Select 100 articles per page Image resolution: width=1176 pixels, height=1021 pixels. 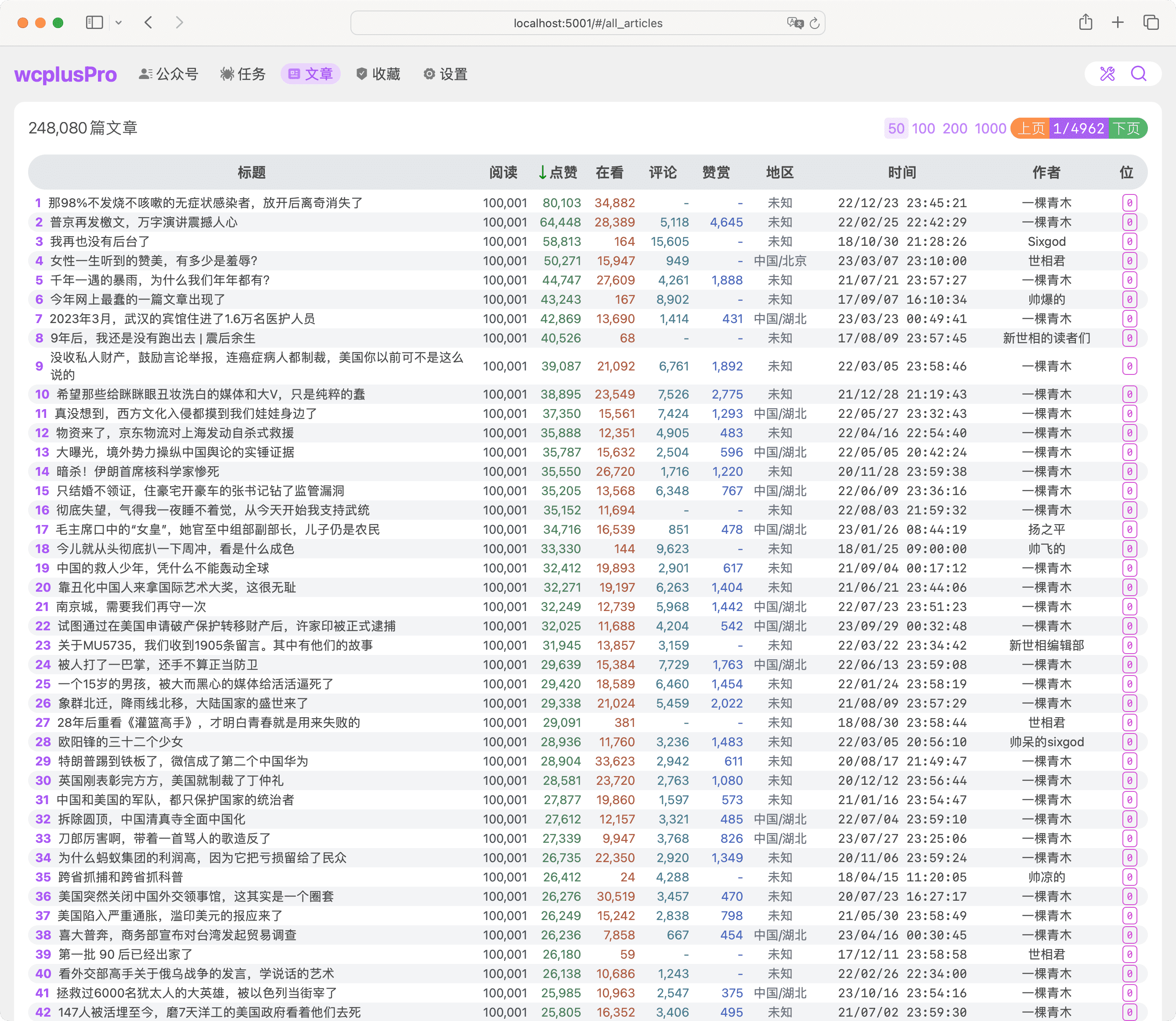point(923,128)
